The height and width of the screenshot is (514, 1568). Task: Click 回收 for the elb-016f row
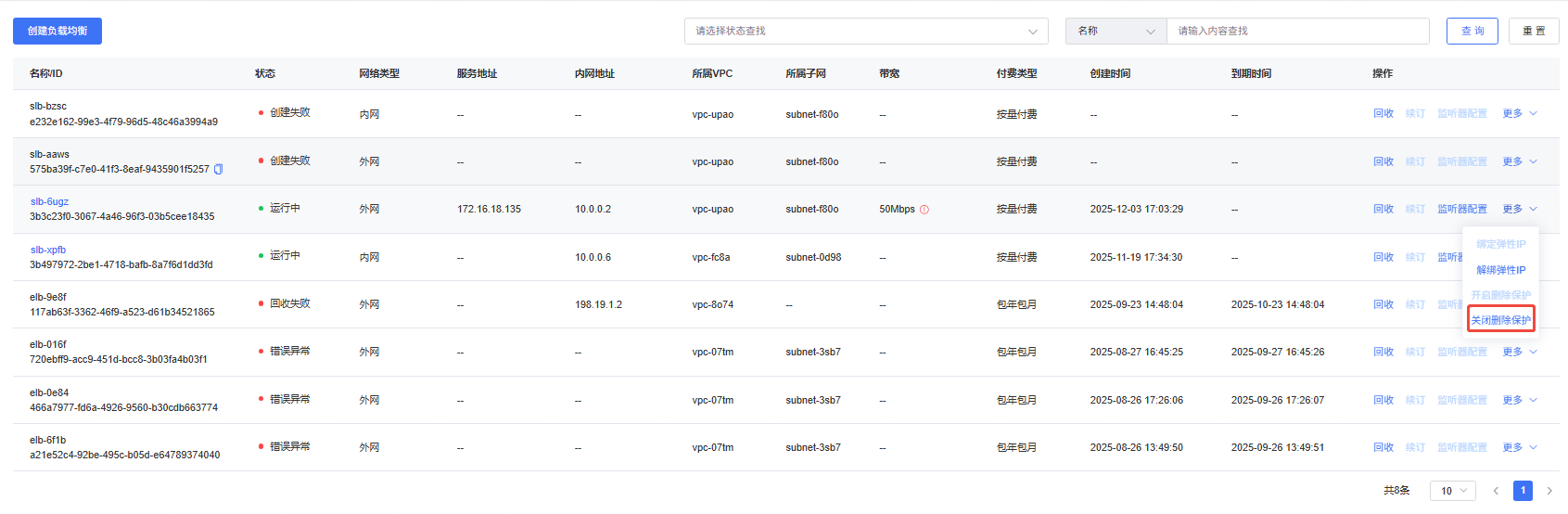coord(1383,353)
